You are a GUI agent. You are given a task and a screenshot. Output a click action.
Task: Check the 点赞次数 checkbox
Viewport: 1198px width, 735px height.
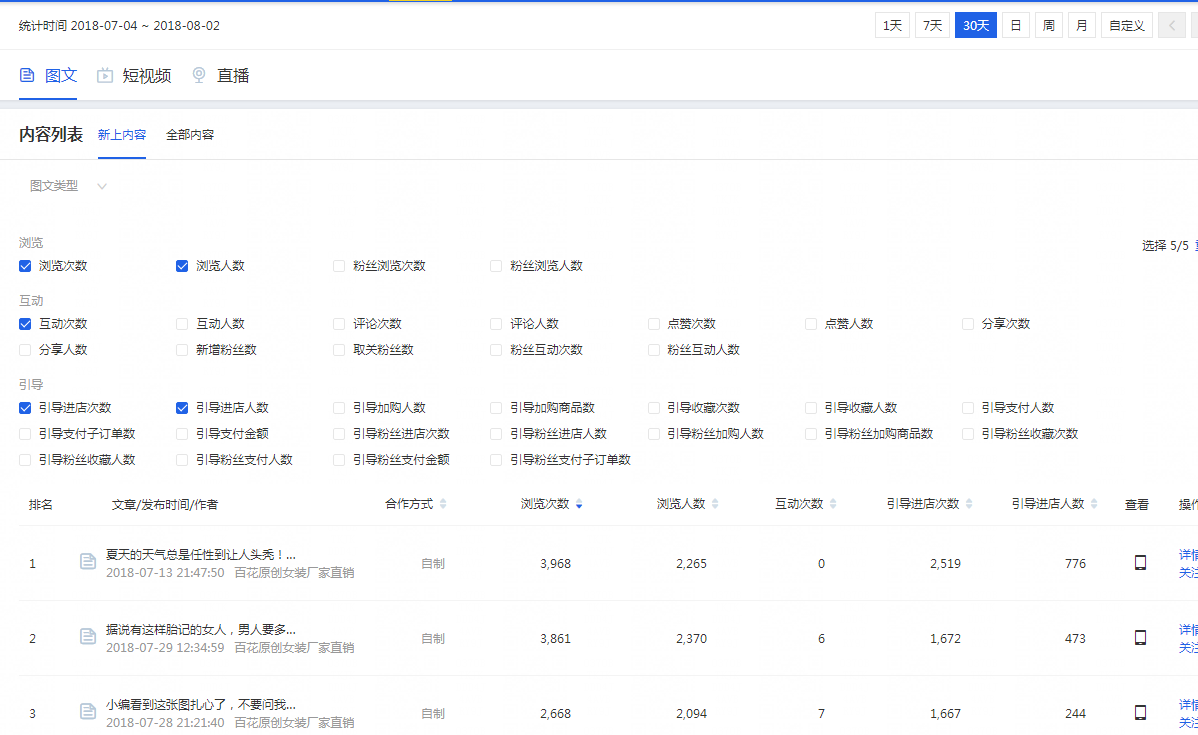coord(653,324)
